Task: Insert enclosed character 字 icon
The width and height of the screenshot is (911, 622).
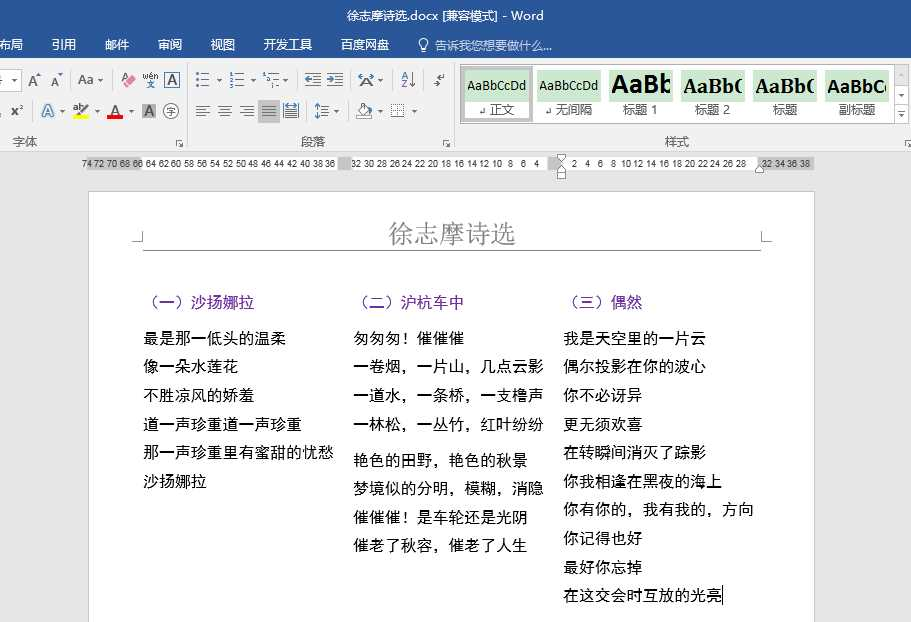Action: click(171, 111)
